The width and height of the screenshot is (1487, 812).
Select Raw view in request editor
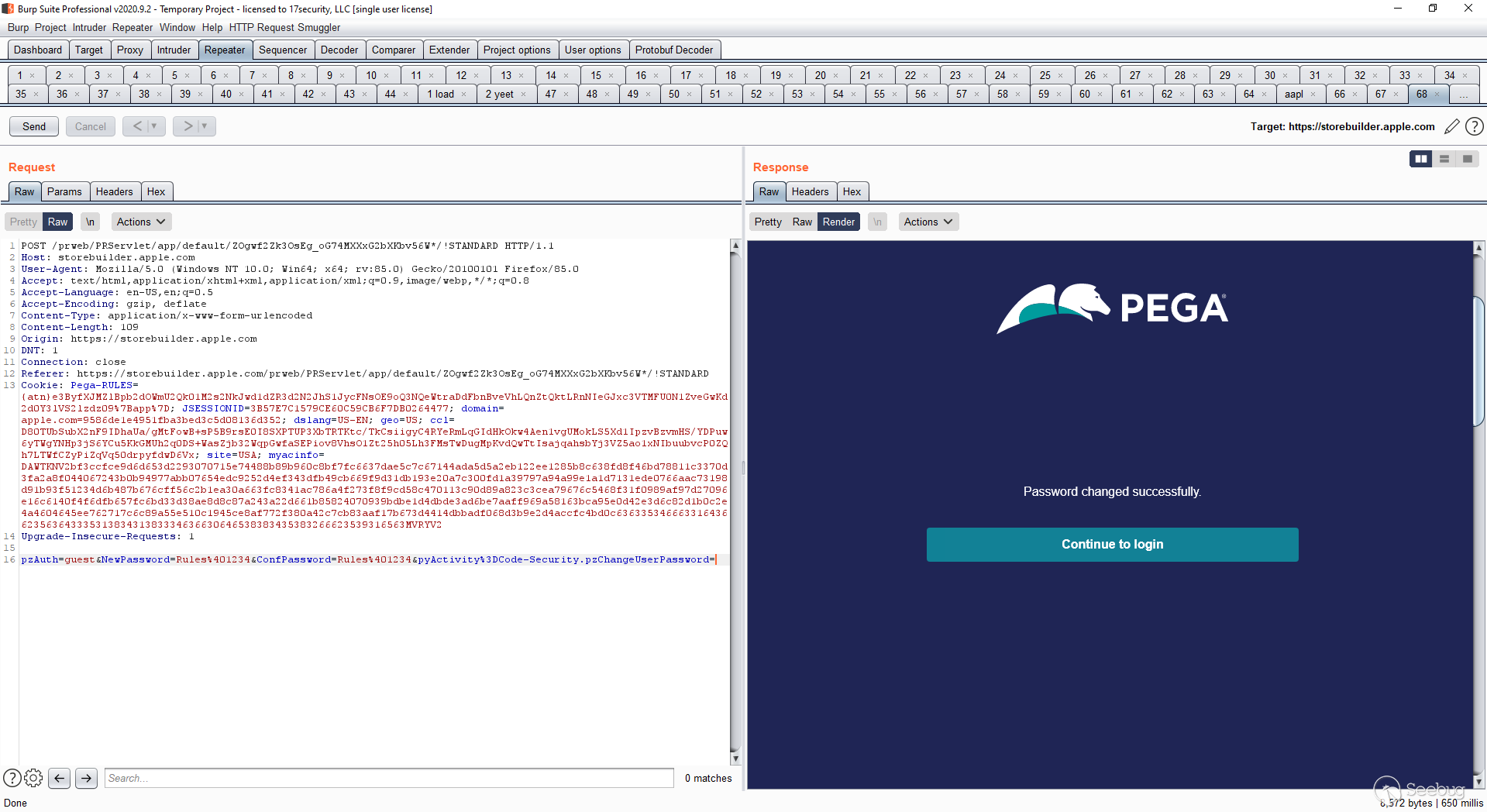click(58, 222)
